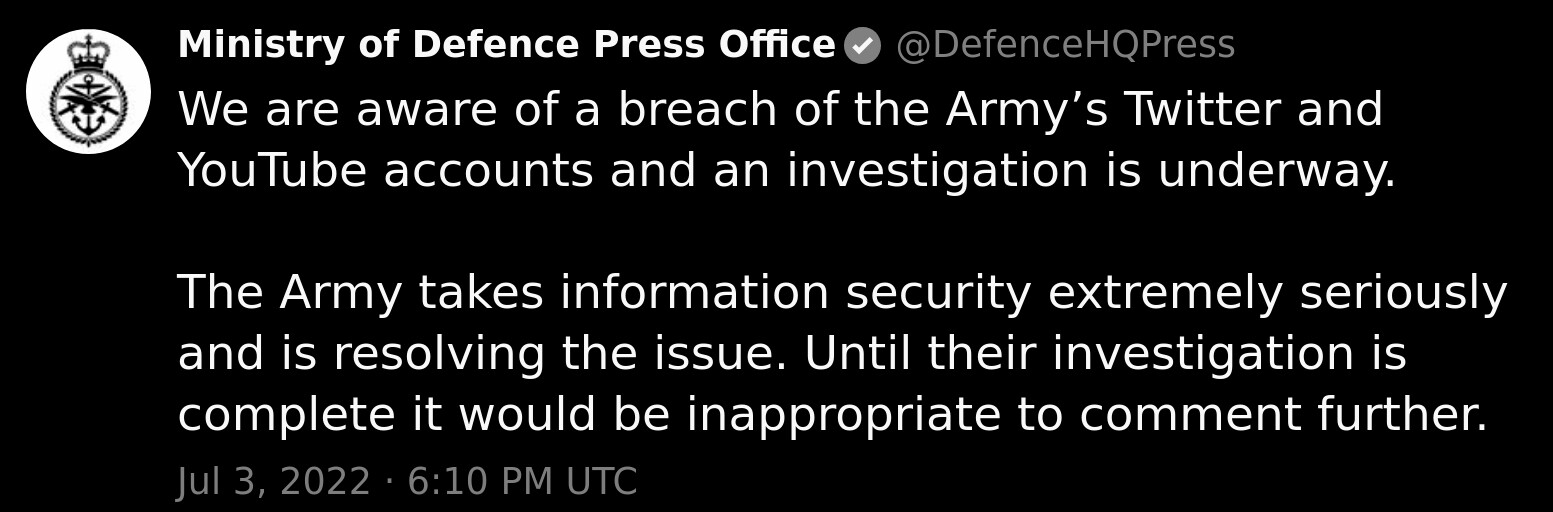The height and width of the screenshot is (512, 1553).
Task: Select the first paragraph about the breach
Action: click(787, 140)
